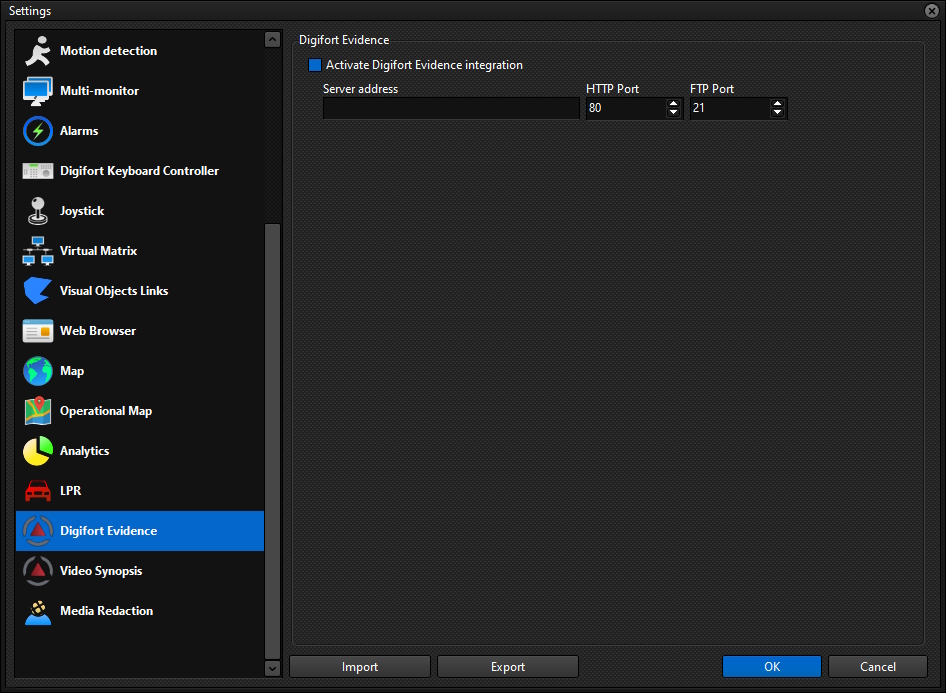Increase the HTTP Port value

(x=674, y=104)
